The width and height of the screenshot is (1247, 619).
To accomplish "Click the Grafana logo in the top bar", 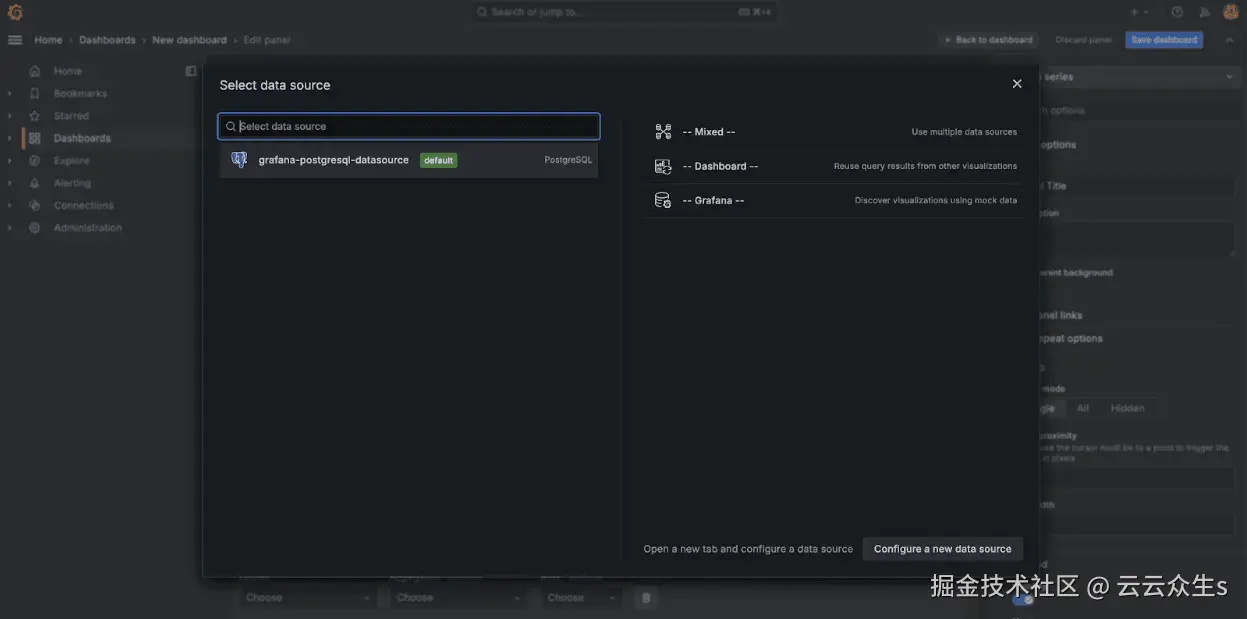I will point(15,12).
